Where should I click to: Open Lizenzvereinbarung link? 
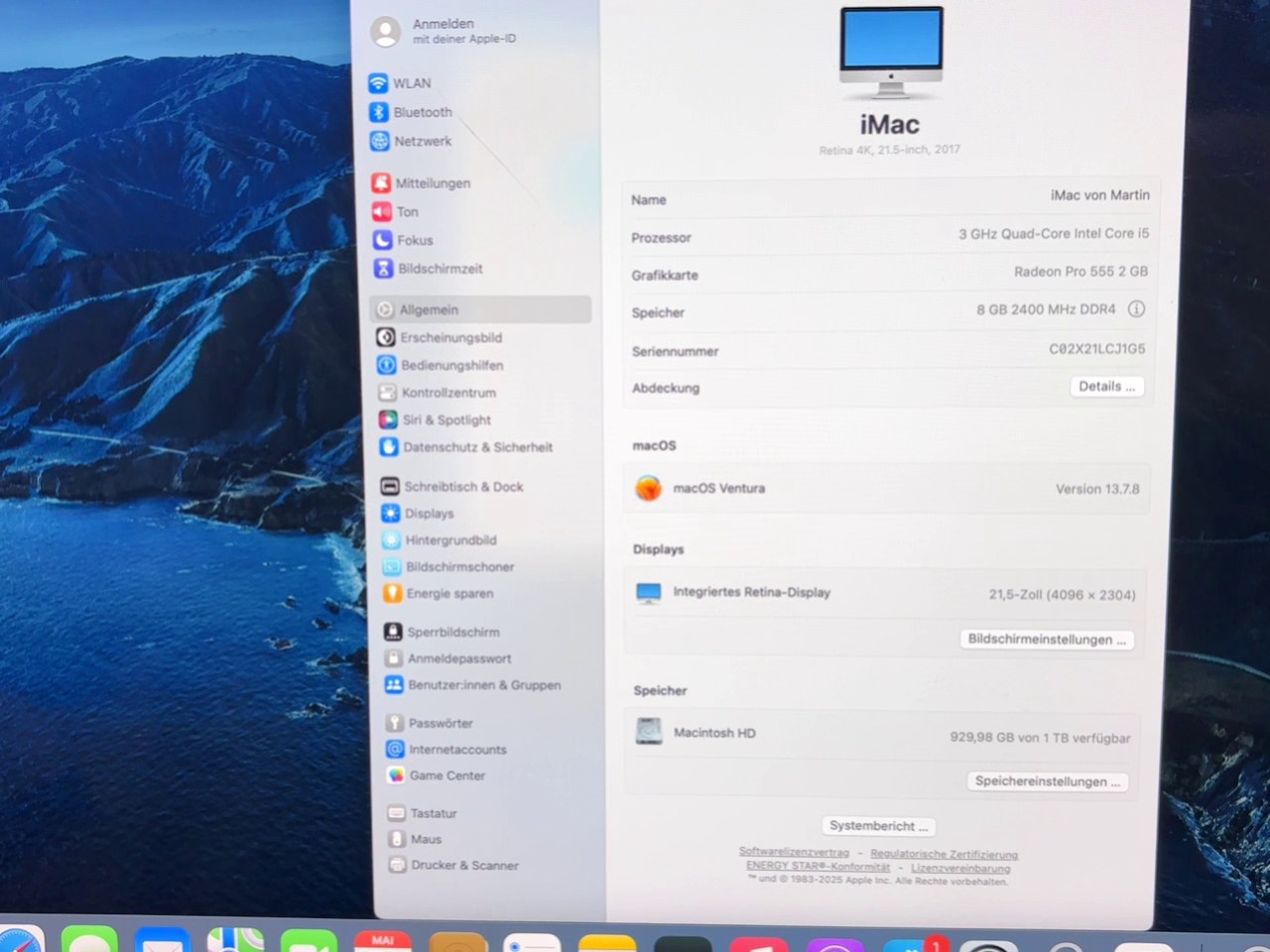pyautogui.click(x=960, y=868)
